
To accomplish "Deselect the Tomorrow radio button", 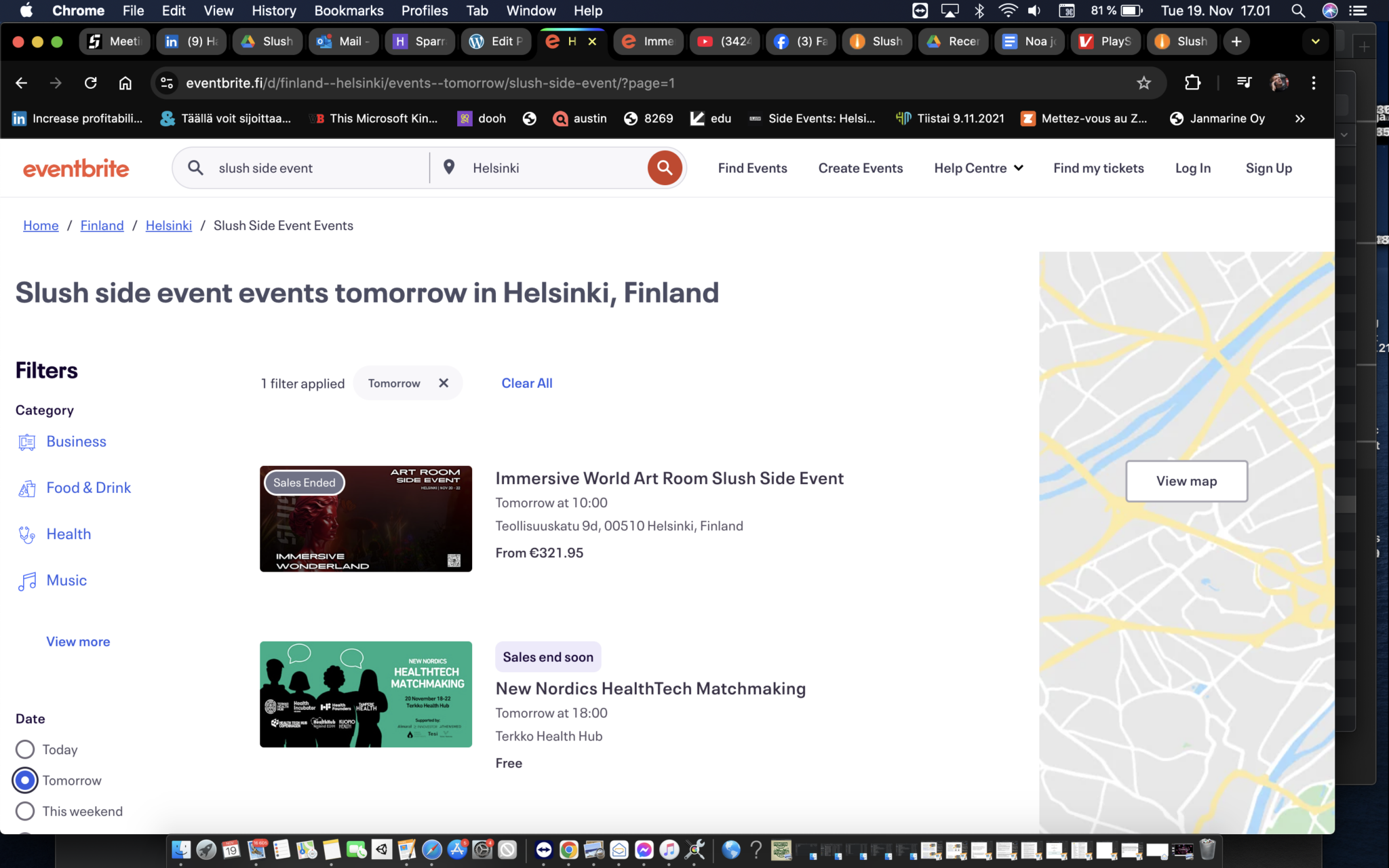I will tap(25, 780).
